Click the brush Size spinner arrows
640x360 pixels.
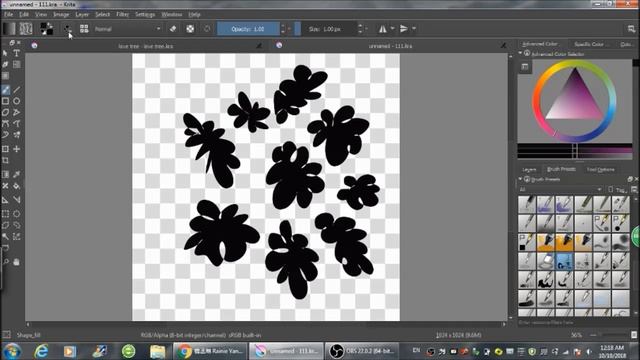[x=360, y=29]
